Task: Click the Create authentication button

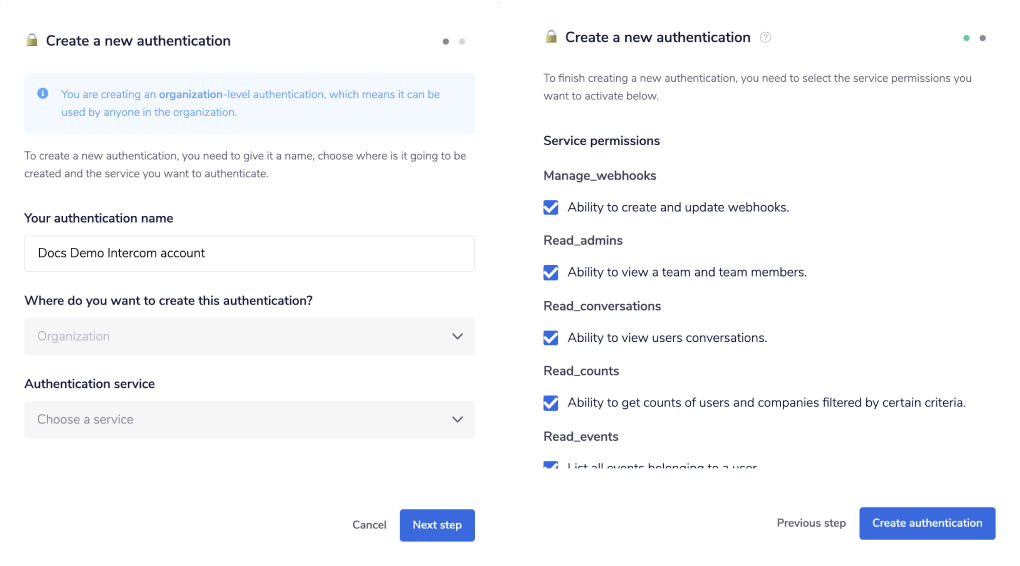Action: click(927, 523)
